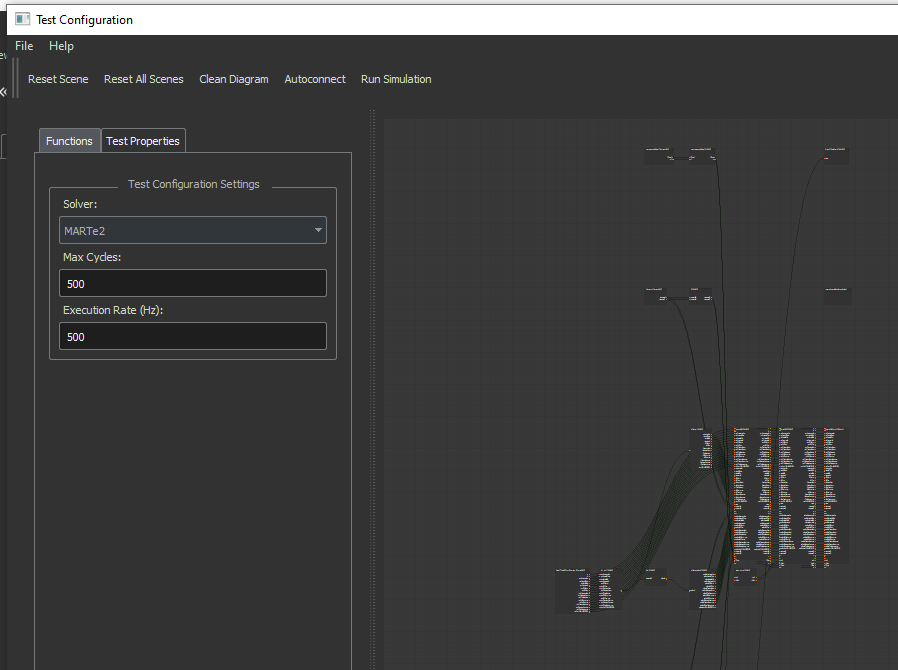Viewport: 898px width, 670px height.
Task: Click inside the Max Cycles field
Action: 192,283
